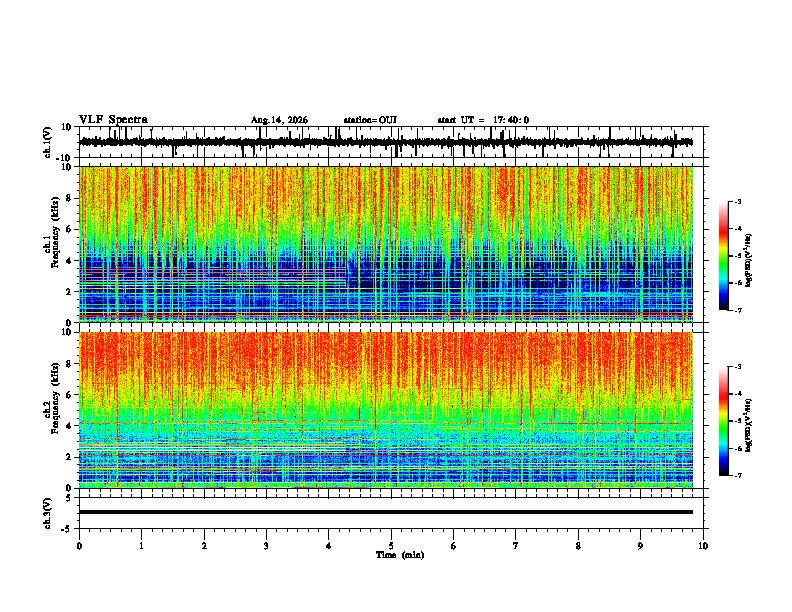Click the "2" minute tick on the time axis
The width and height of the screenshot is (792, 612).
204,546
